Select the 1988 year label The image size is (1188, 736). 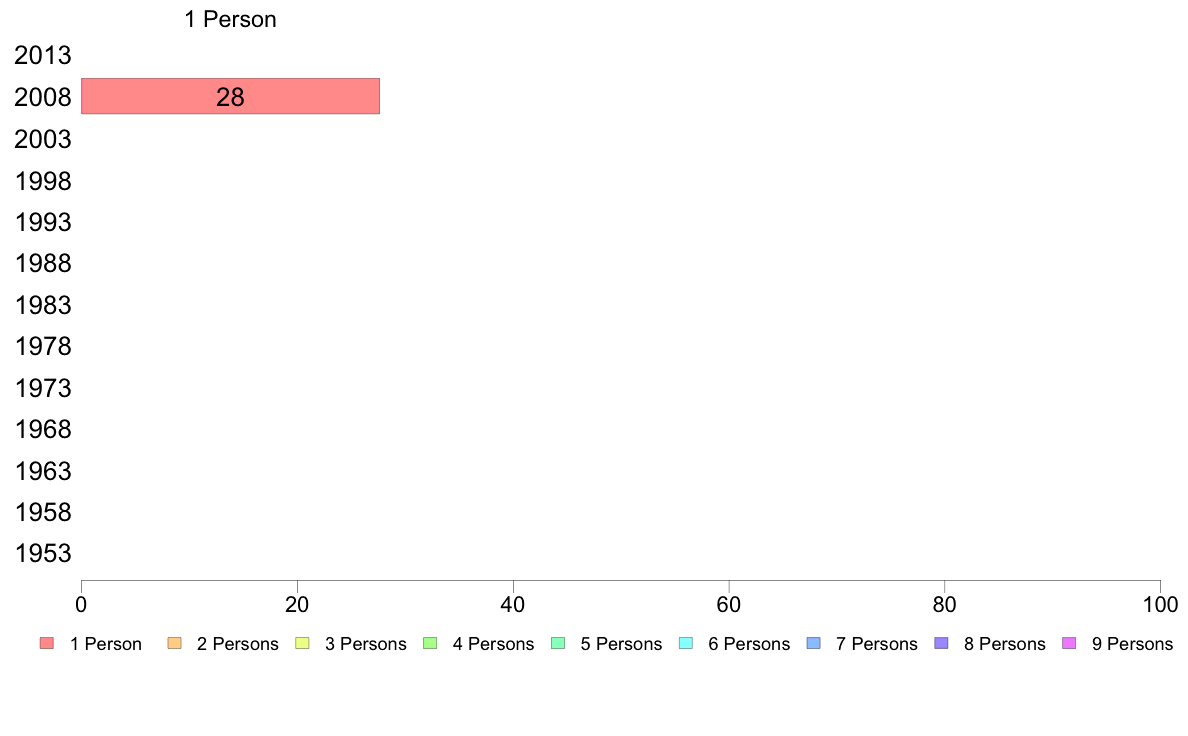[x=42, y=263]
